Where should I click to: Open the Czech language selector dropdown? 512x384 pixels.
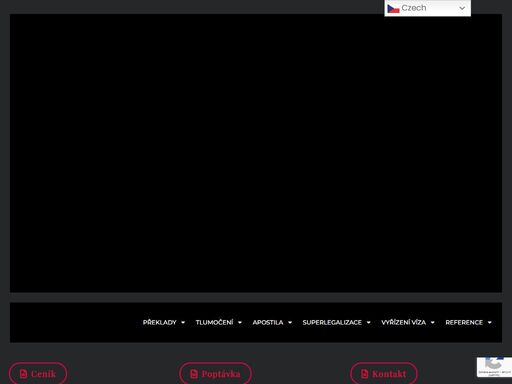pos(427,8)
